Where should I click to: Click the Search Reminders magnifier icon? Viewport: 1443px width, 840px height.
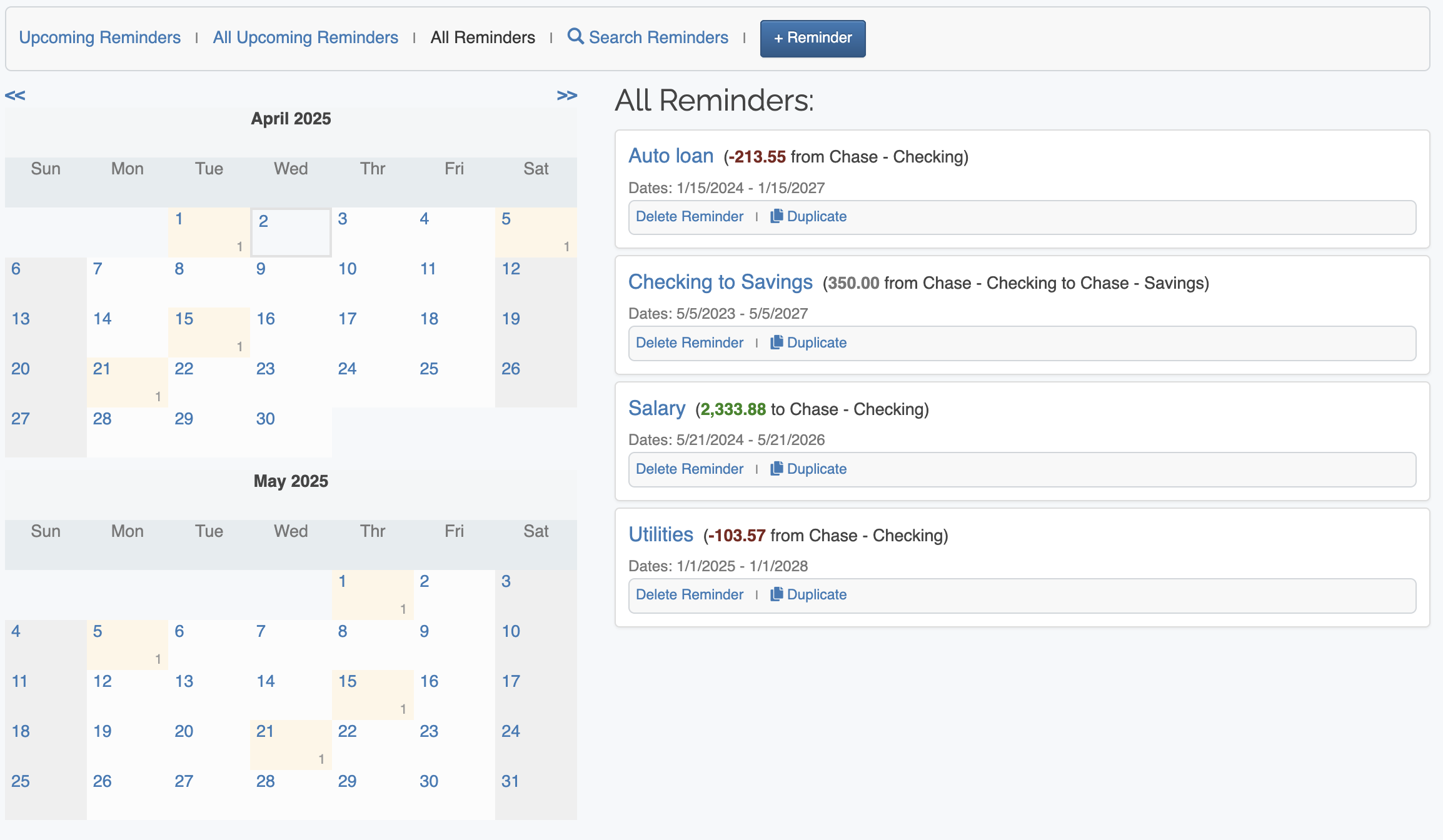pos(575,37)
